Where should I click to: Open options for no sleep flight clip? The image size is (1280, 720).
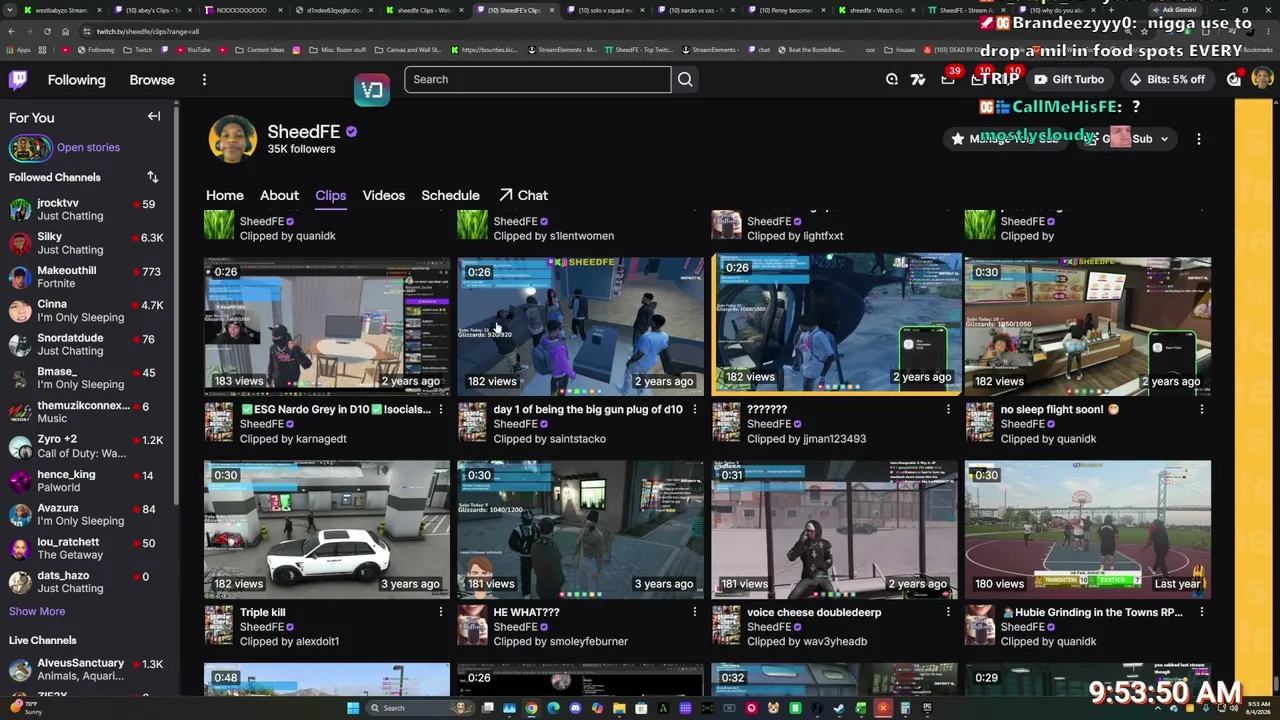pos(1202,409)
